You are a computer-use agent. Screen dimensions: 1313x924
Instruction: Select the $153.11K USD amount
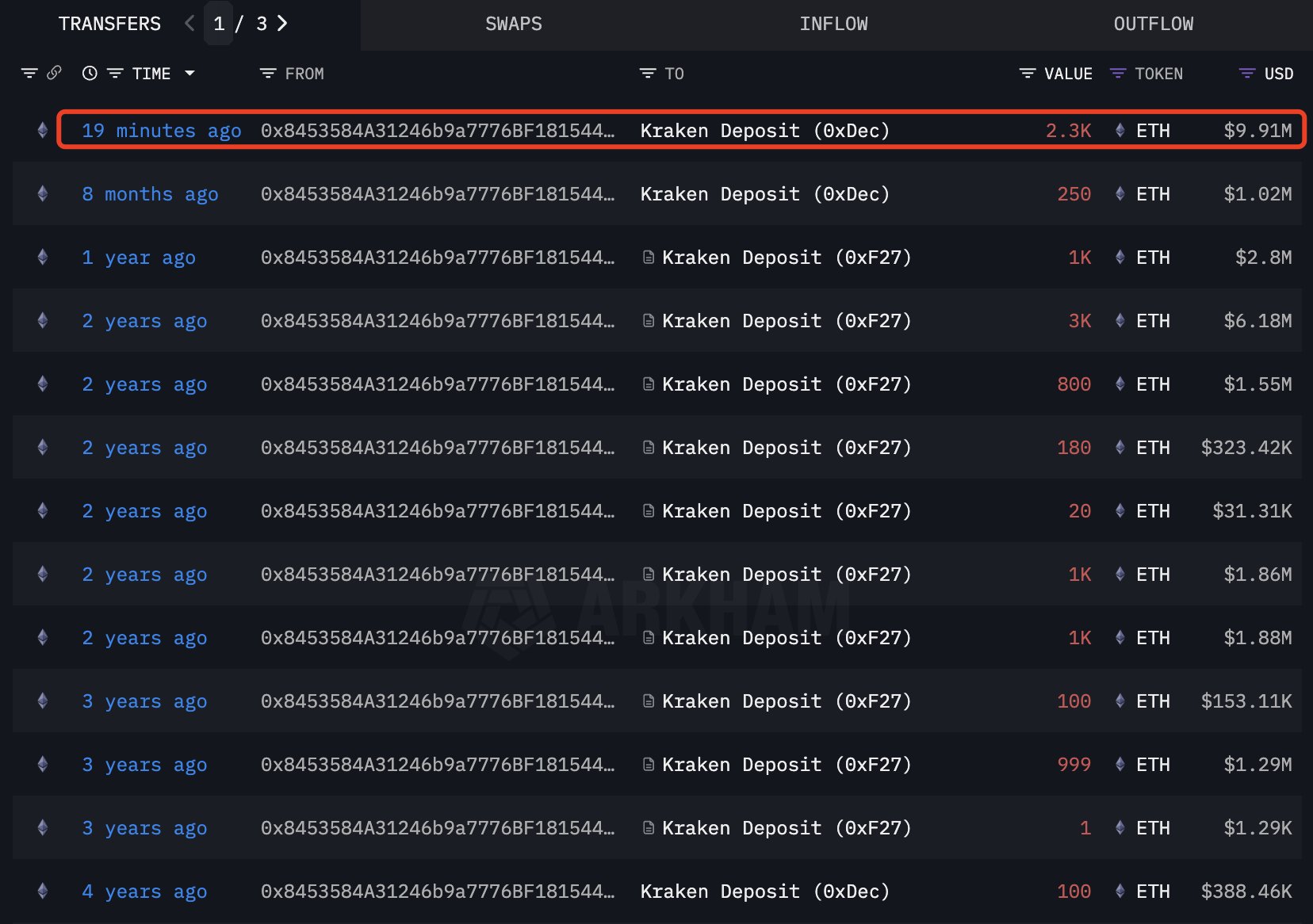(x=1246, y=701)
